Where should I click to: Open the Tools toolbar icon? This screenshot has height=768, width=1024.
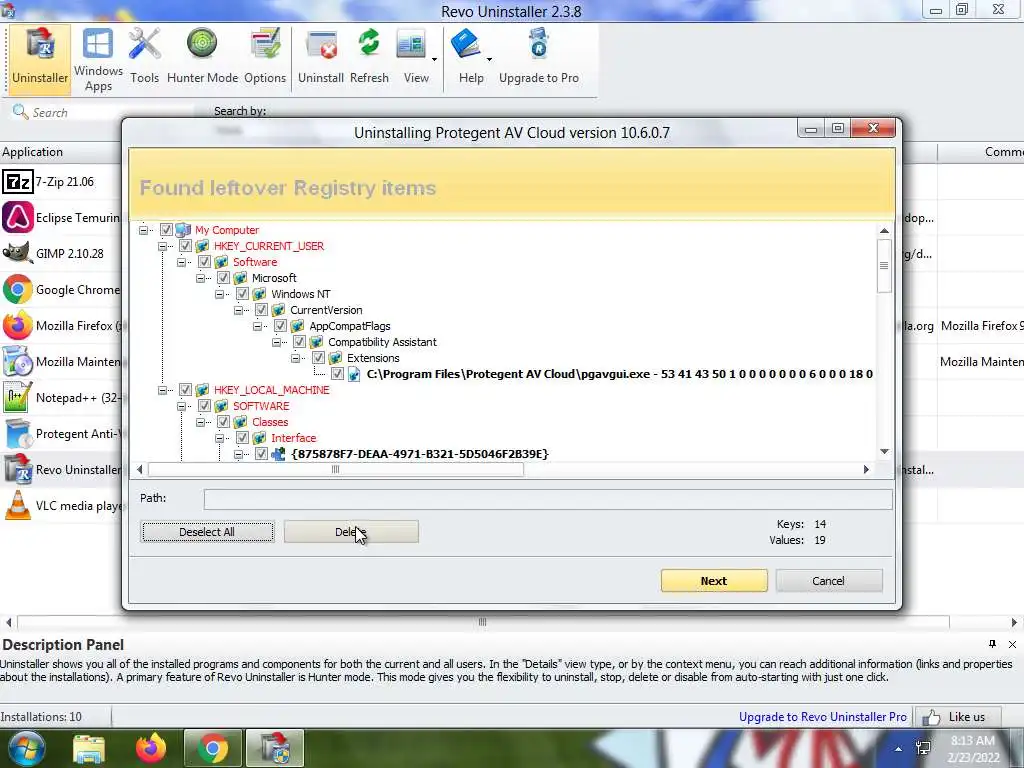tap(144, 57)
